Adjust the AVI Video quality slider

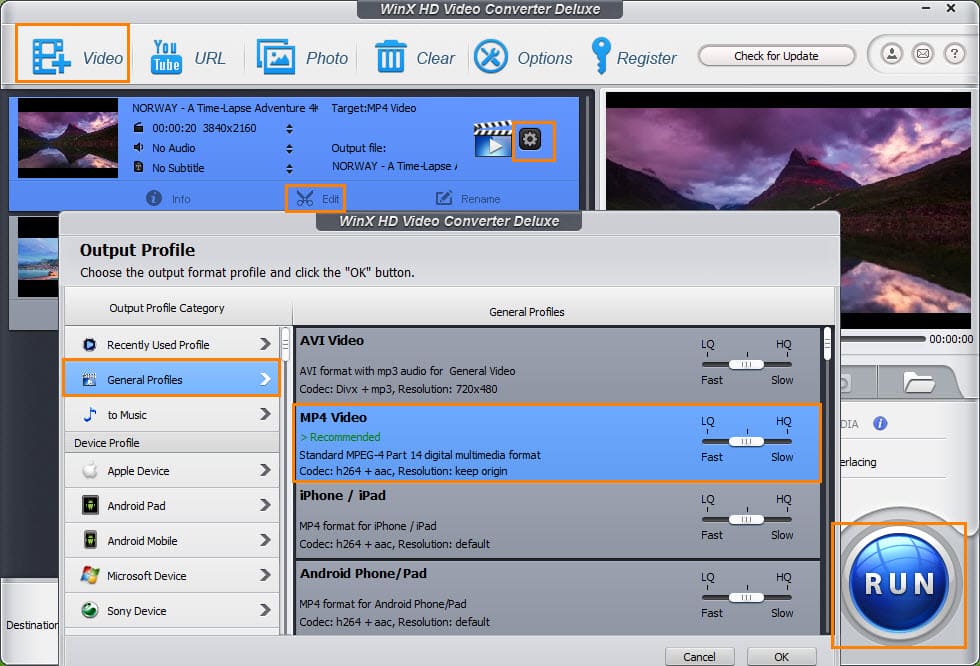coord(746,364)
